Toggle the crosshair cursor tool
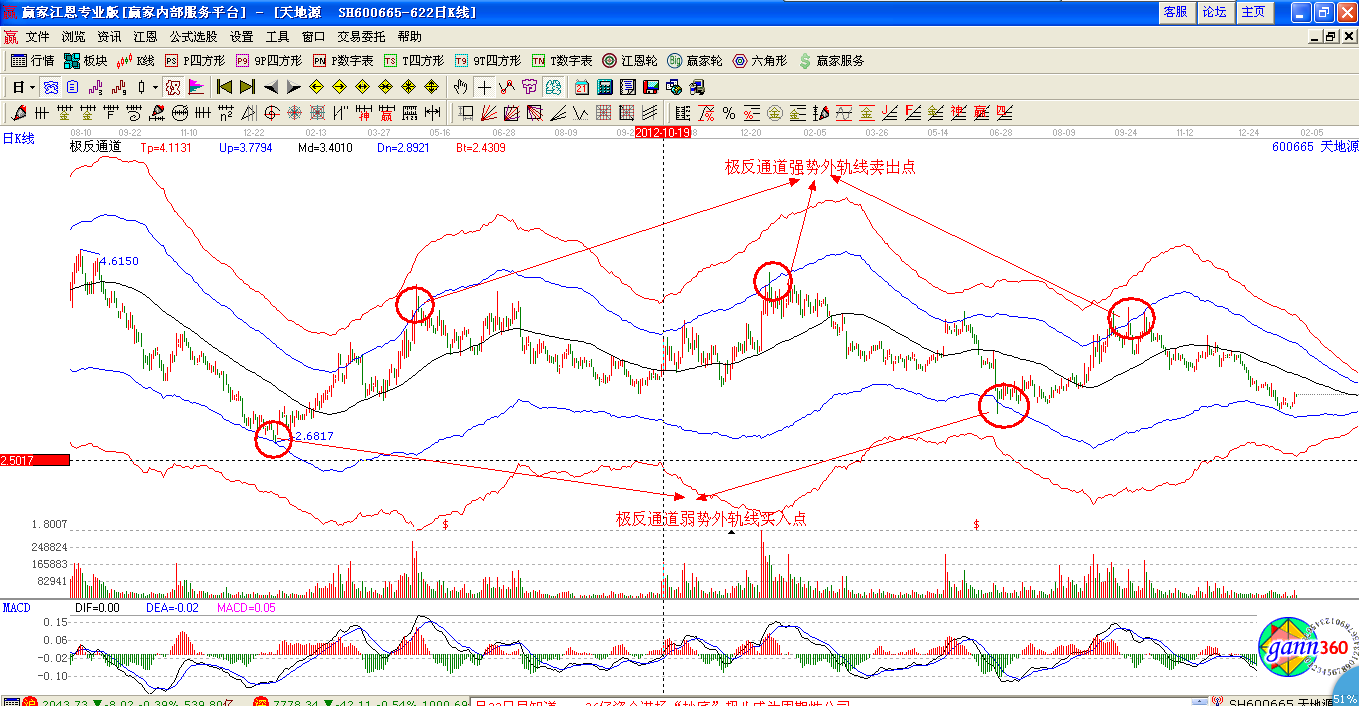Viewport: 1359px width, 706px height. [x=484, y=87]
